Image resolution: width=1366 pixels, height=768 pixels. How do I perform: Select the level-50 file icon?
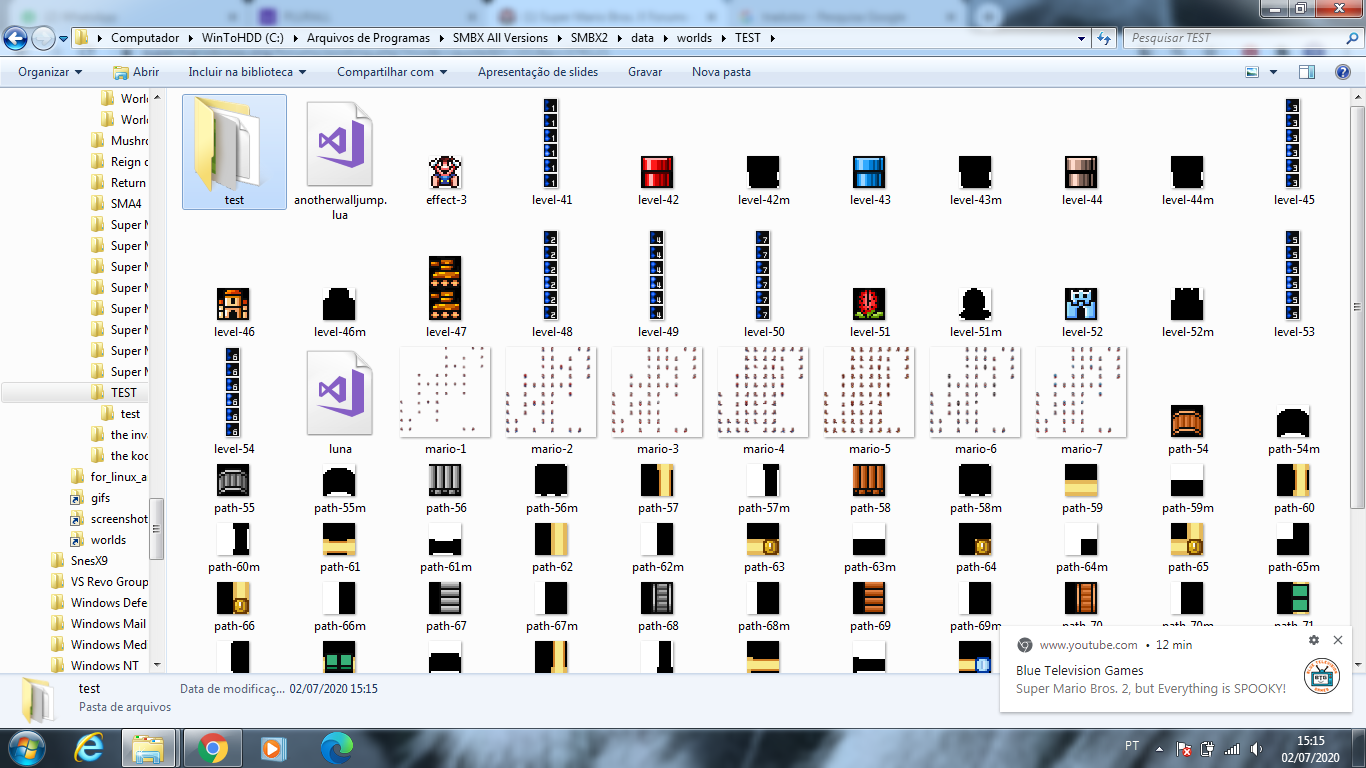pyautogui.click(x=763, y=275)
